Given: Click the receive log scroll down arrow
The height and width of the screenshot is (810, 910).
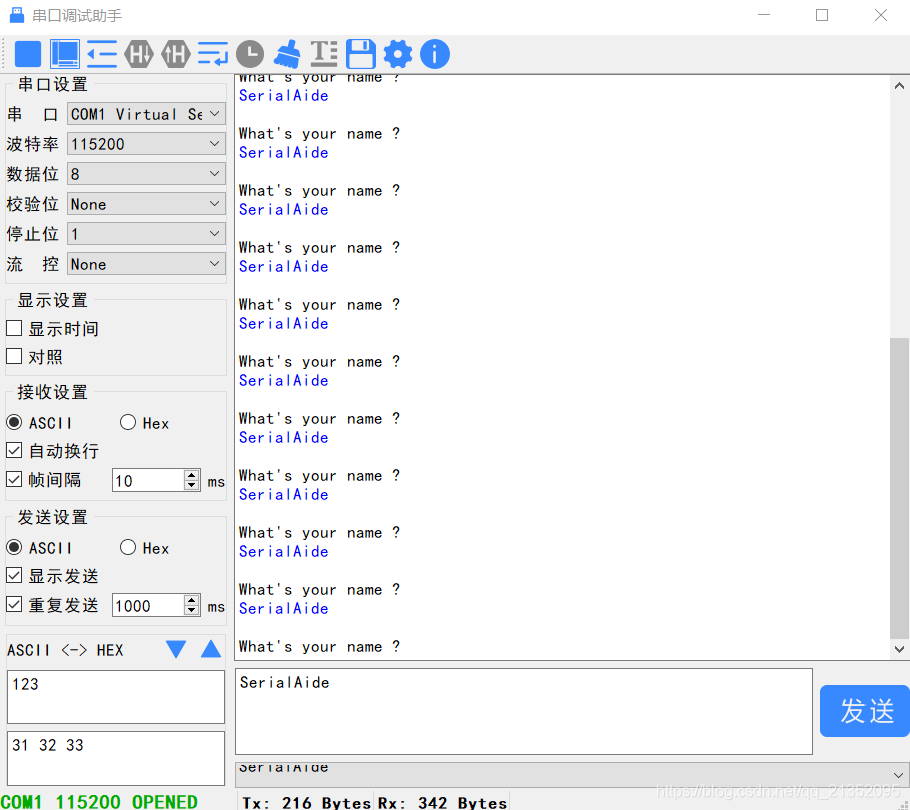Looking at the screenshot, I should point(899,649).
